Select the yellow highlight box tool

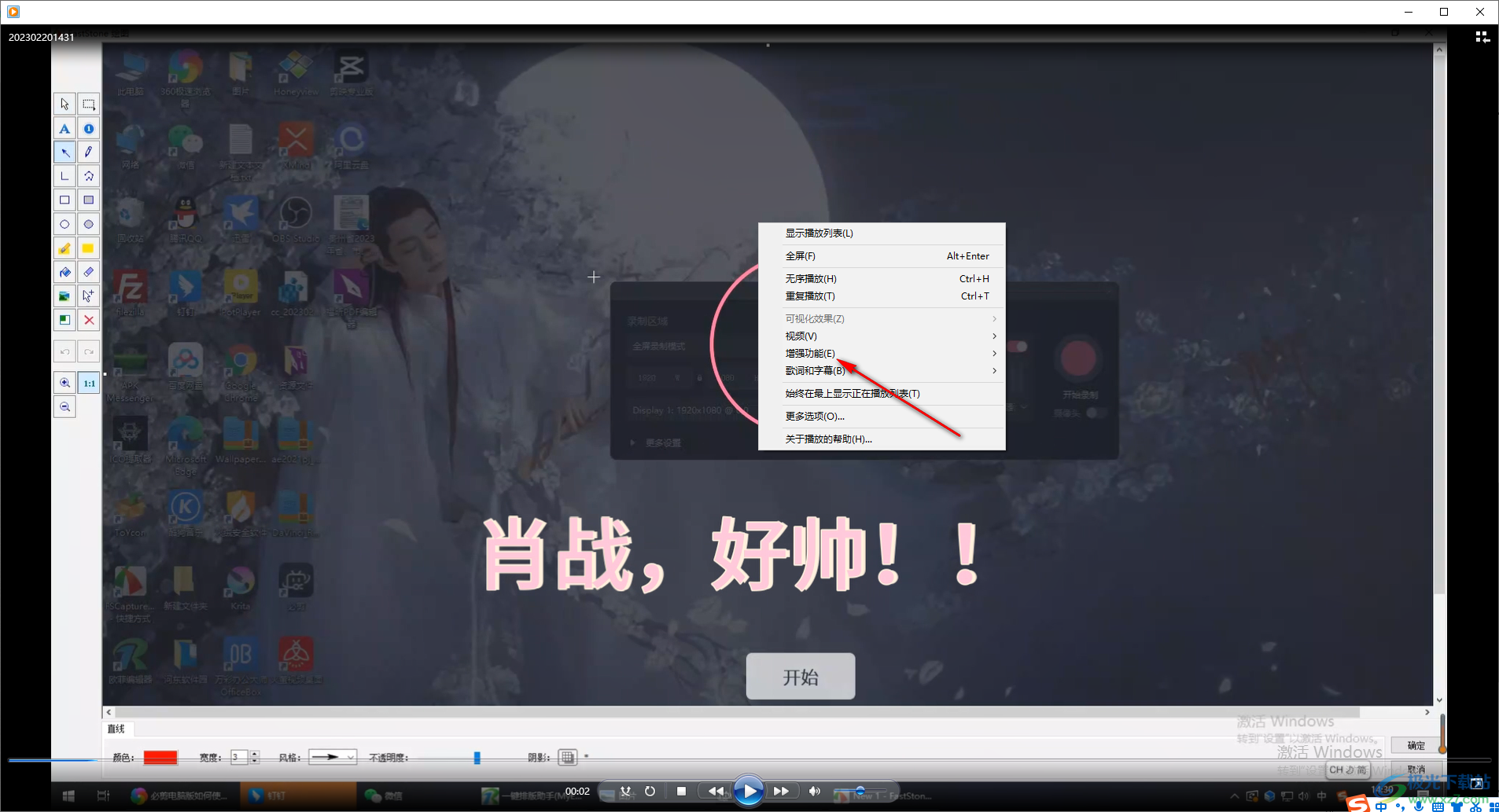click(89, 248)
